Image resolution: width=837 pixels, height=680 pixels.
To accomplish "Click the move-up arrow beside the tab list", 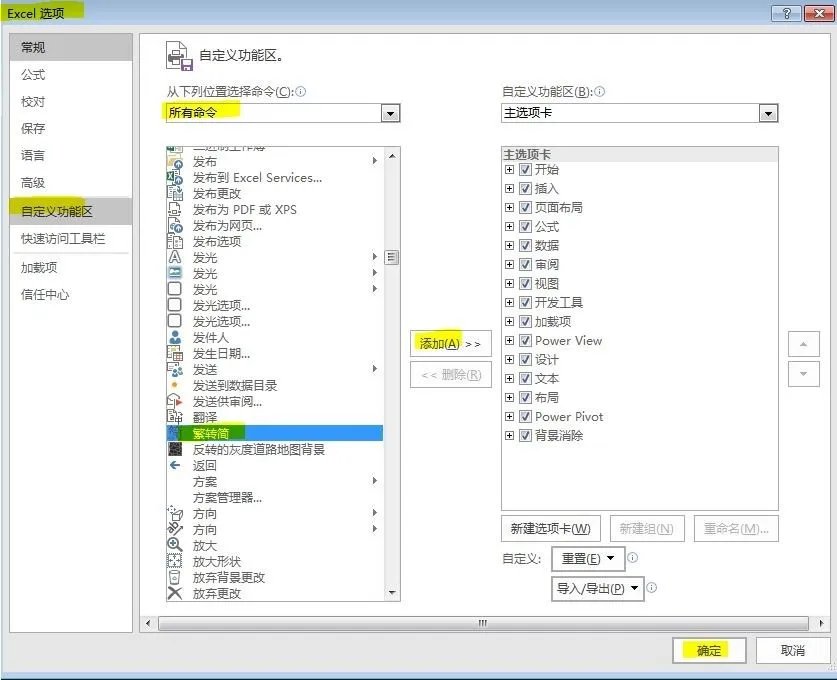I will 804,343.
